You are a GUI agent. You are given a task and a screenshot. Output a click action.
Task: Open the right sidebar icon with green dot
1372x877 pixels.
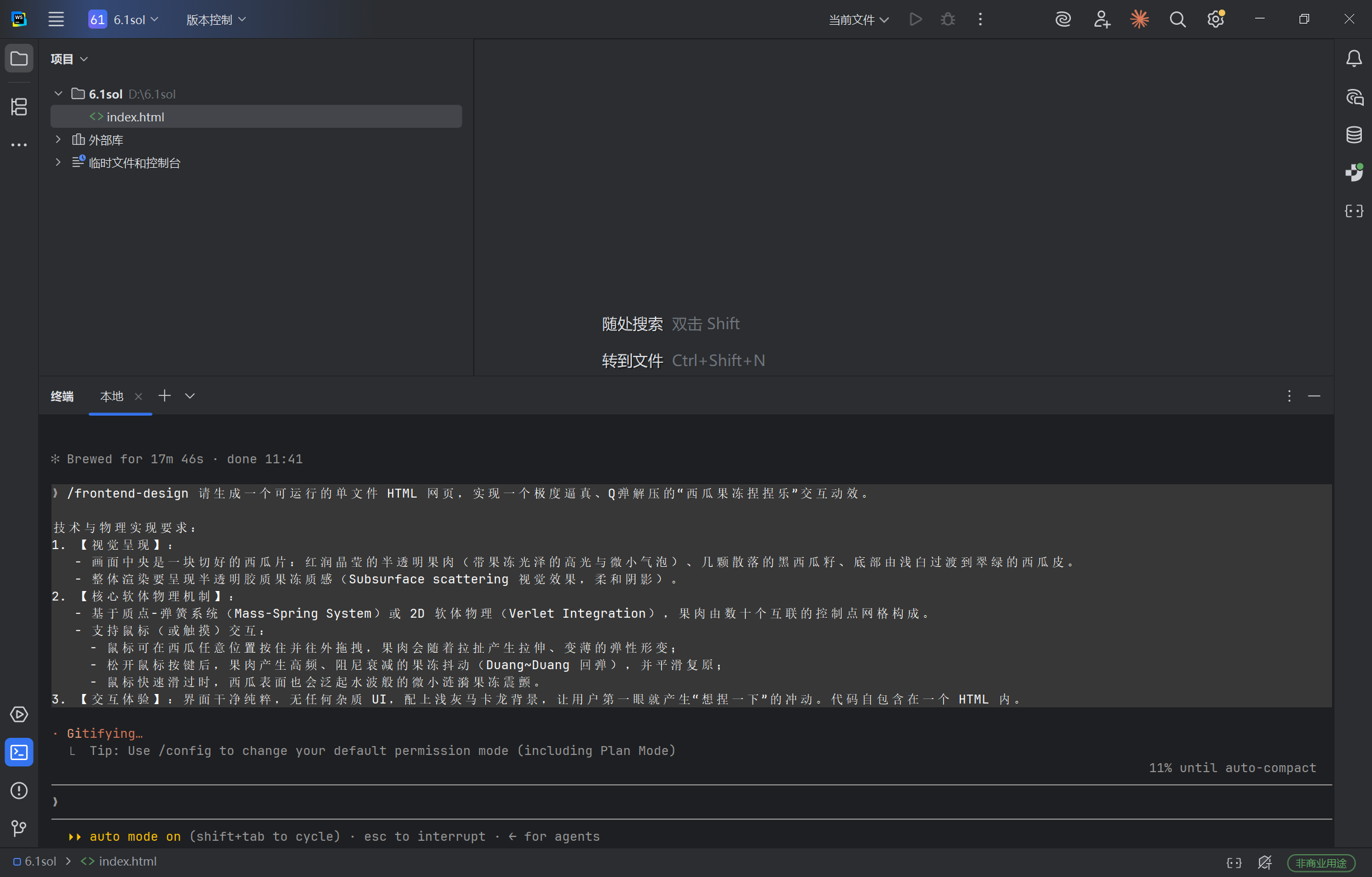(1354, 172)
